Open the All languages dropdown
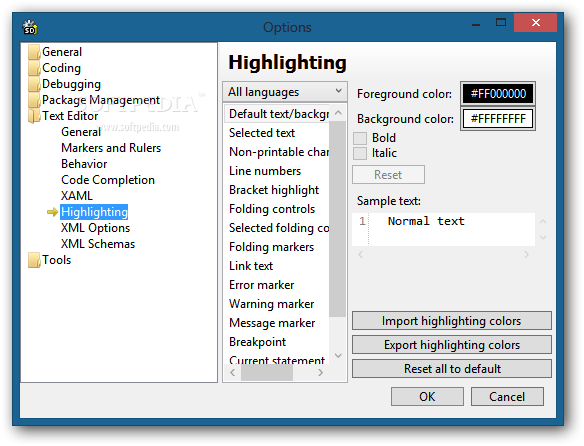The width and height of the screenshot is (584, 446). click(x=285, y=92)
